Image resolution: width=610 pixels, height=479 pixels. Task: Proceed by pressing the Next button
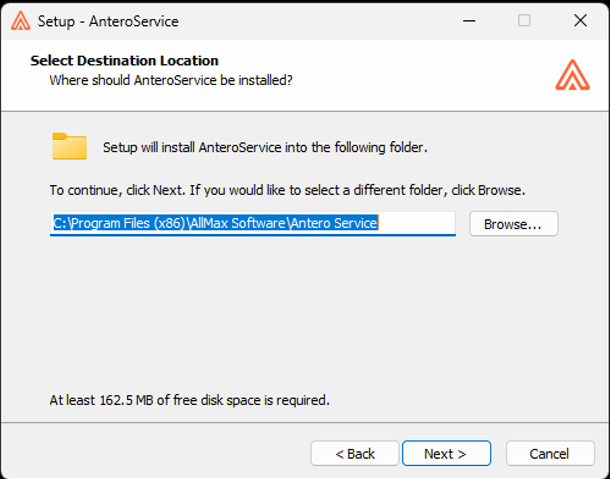446,453
